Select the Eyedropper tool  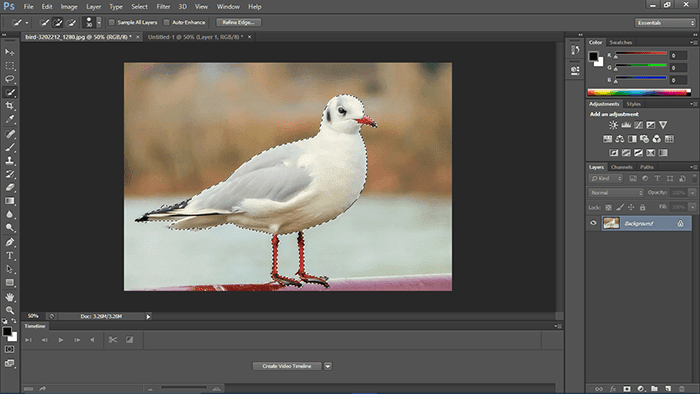pos(9,119)
